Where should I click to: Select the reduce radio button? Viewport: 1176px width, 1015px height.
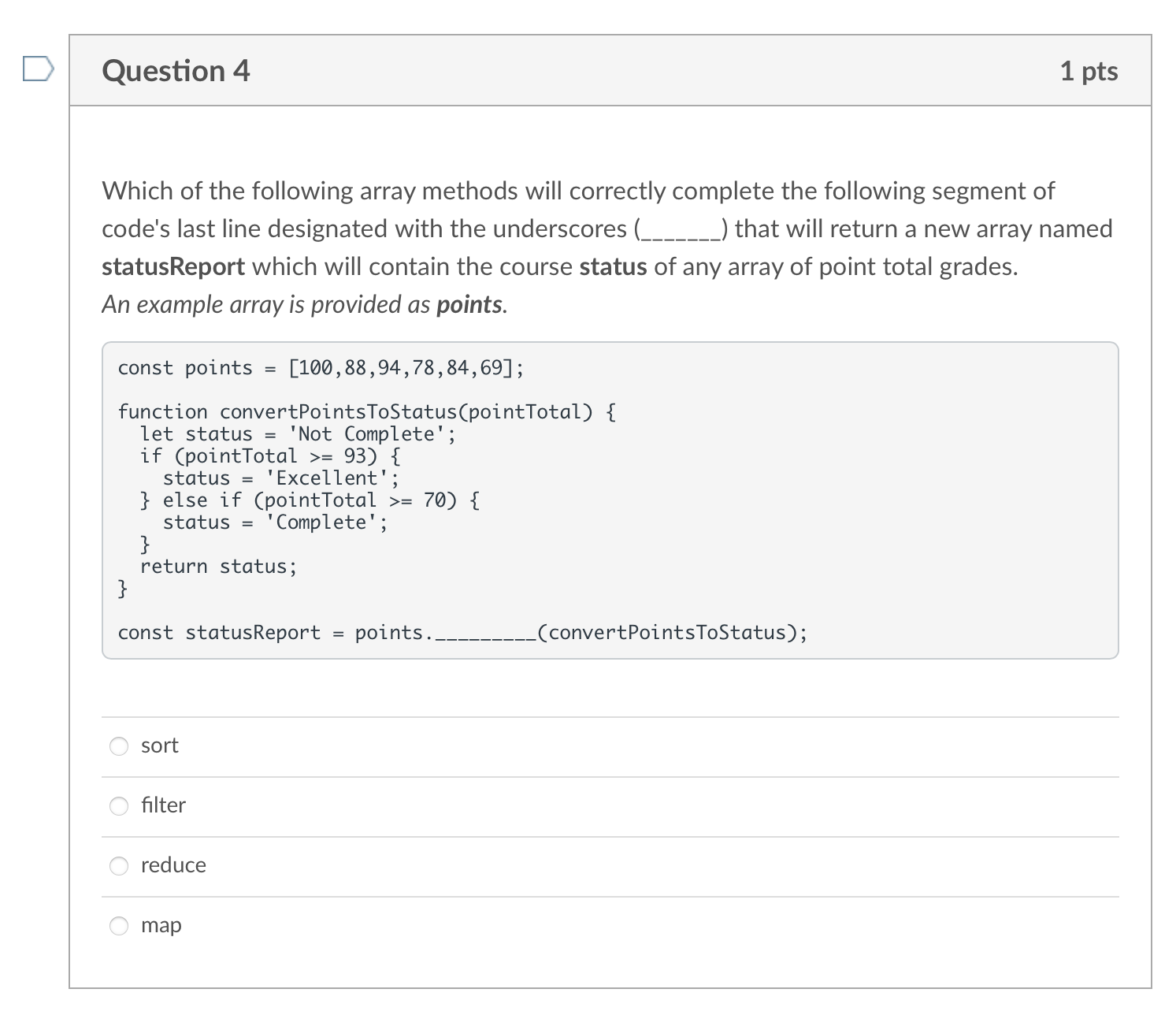[x=118, y=865]
